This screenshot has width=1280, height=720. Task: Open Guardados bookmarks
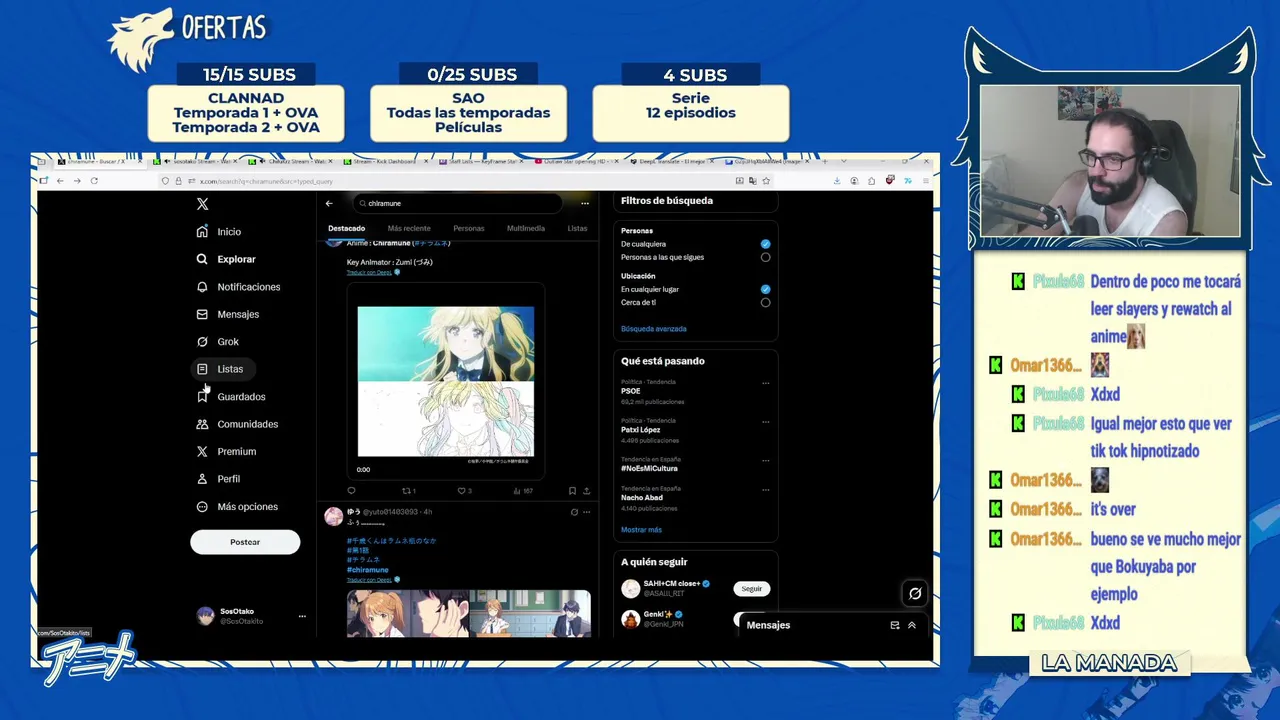coord(231,397)
